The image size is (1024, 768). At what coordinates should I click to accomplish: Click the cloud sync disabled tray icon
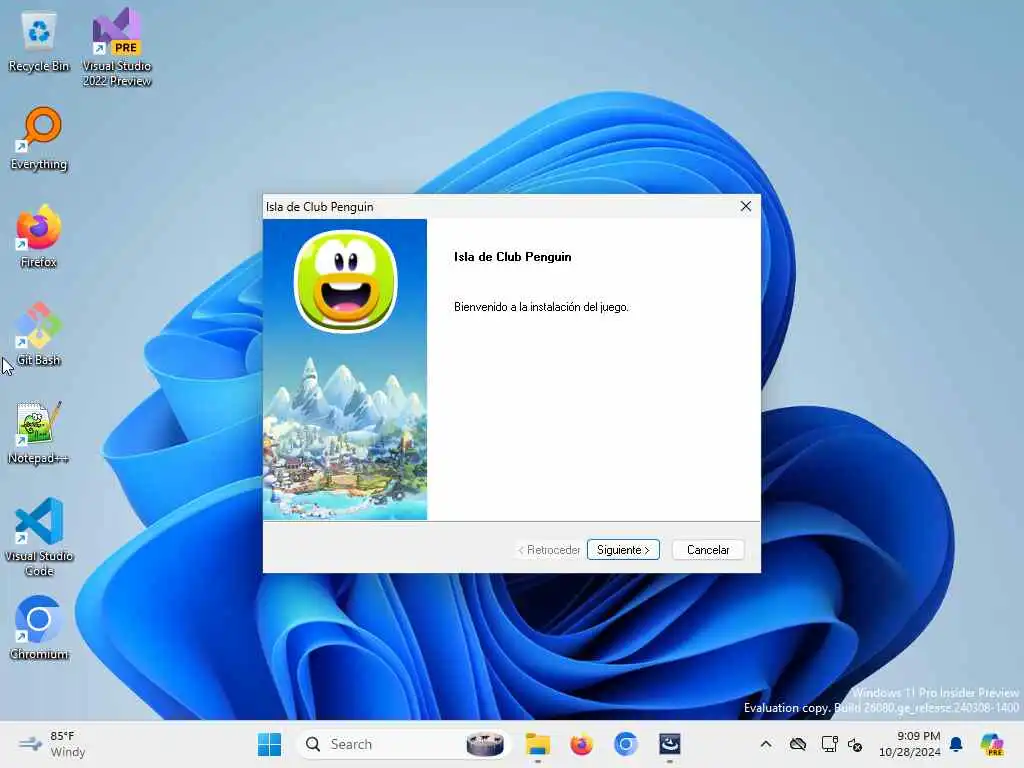[x=798, y=744]
